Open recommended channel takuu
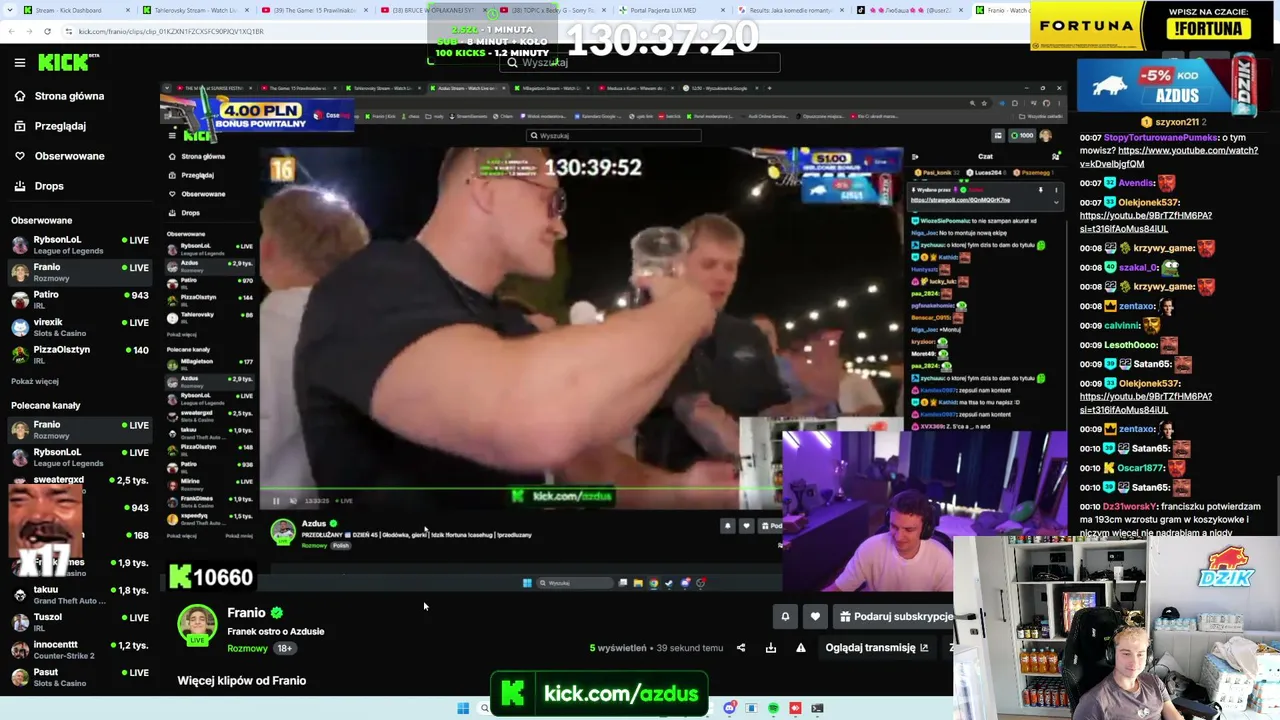Screen dimensions: 1280x720 tap(80, 594)
